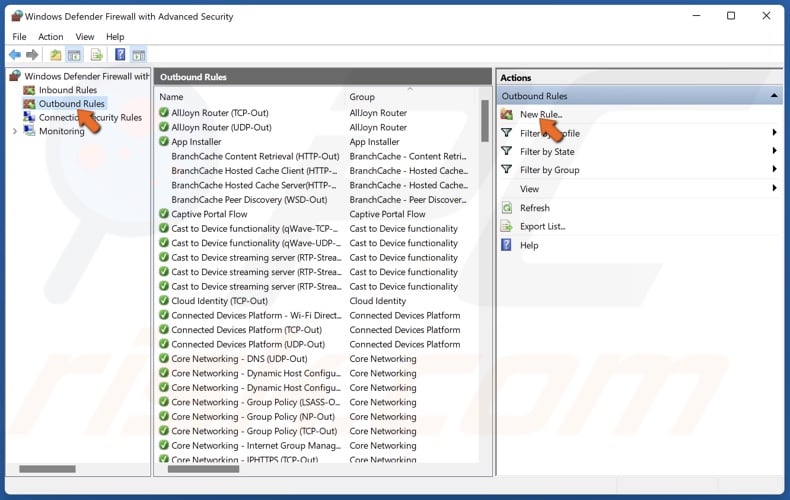The width and height of the screenshot is (790, 500).
Task: Collapse the Outbound Rules actions section arrow
Action: pyautogui.click(x=774, y=96)
